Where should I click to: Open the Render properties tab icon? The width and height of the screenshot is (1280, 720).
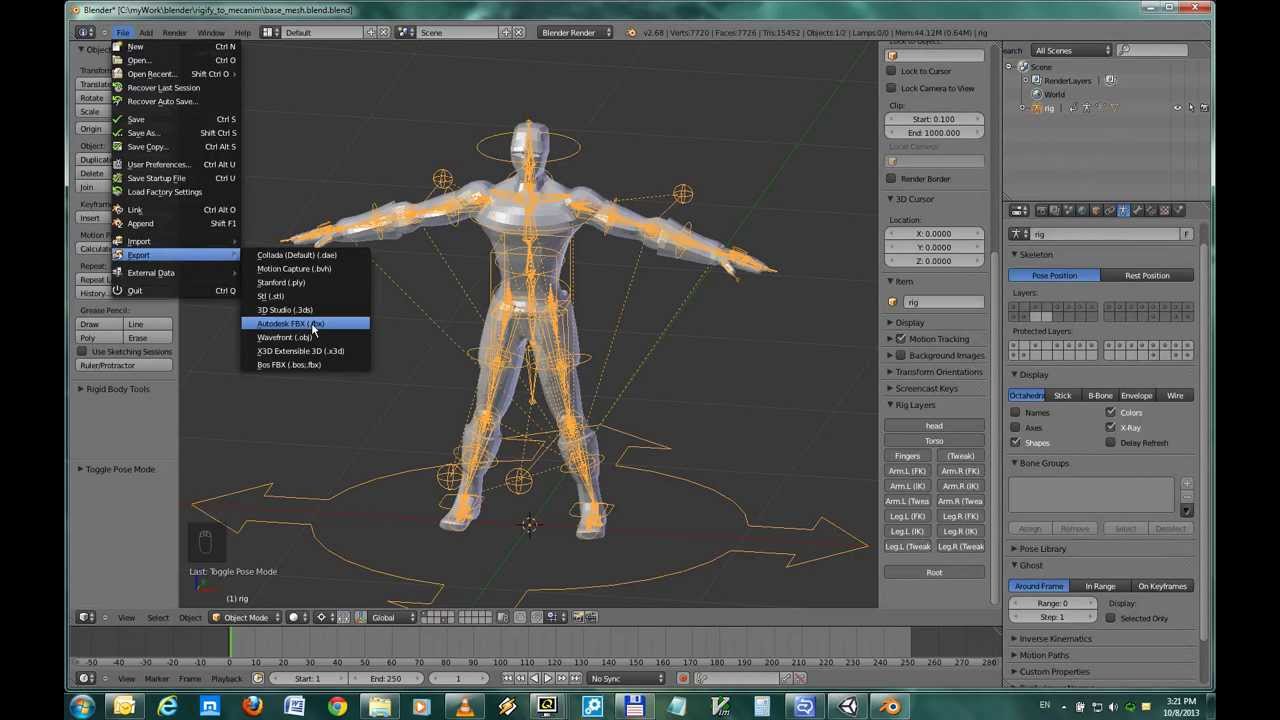pyautogui.click(x=1041, y=210)
